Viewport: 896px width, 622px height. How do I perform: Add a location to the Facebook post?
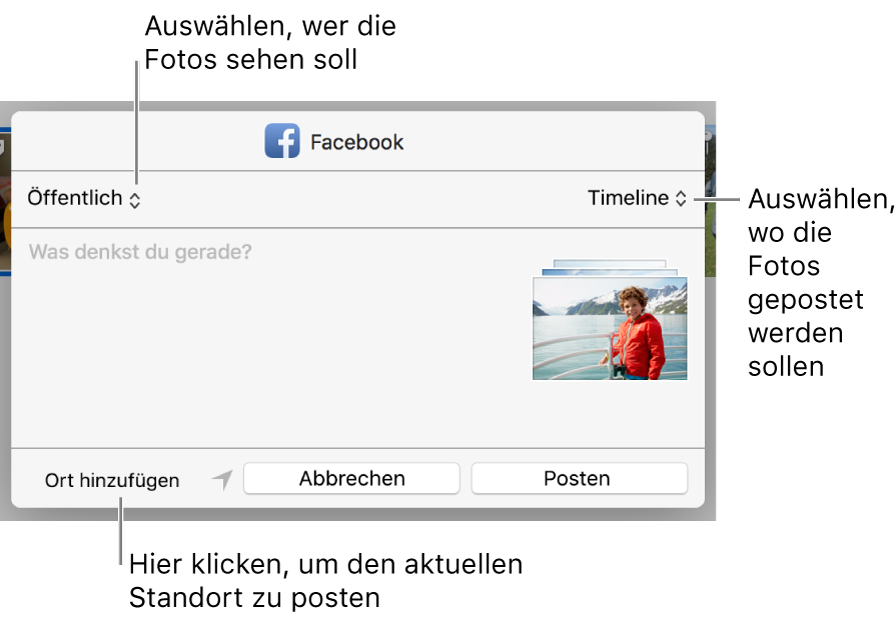tap(111, 479)
